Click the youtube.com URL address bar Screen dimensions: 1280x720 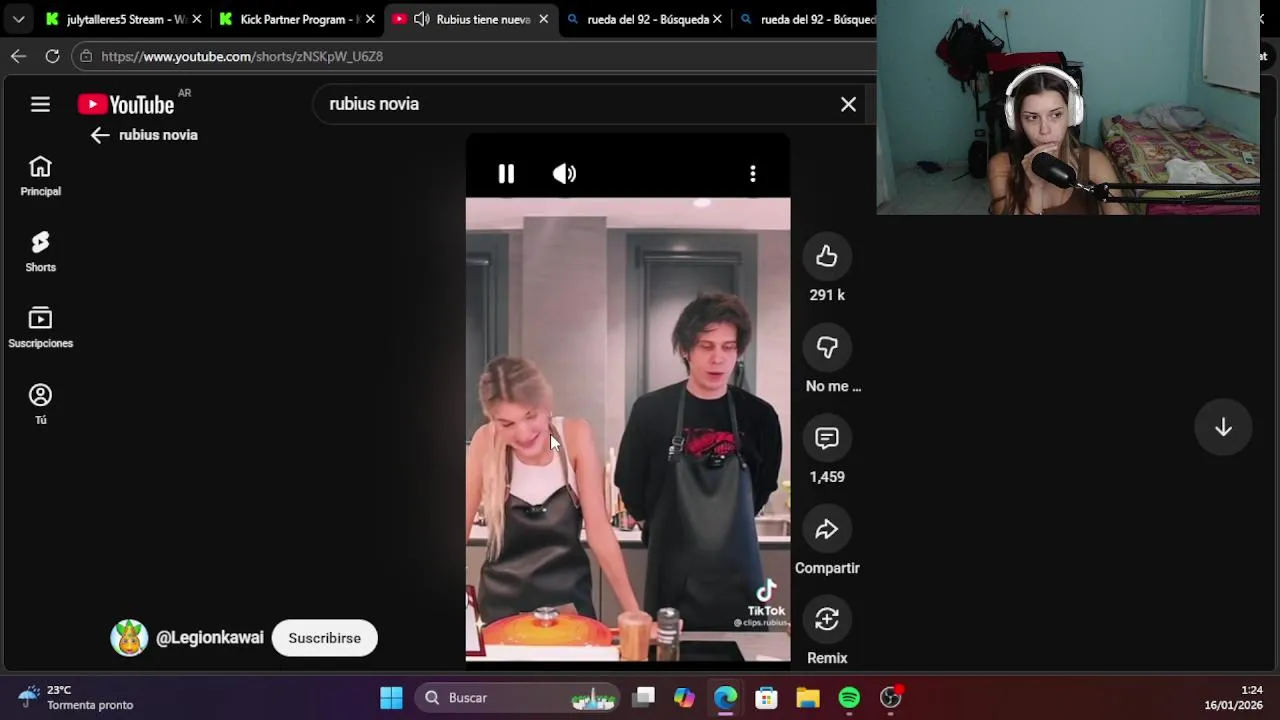[242, 56]
